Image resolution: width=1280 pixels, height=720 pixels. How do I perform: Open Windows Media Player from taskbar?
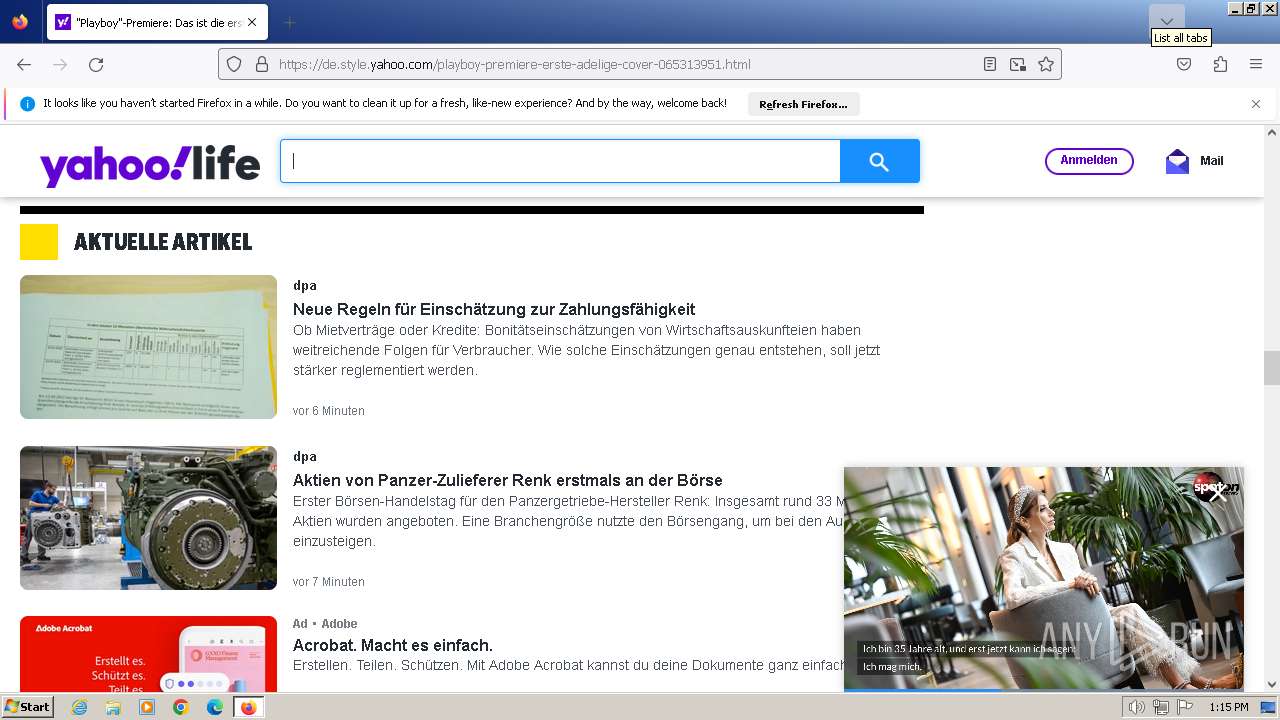click(147, 707)
